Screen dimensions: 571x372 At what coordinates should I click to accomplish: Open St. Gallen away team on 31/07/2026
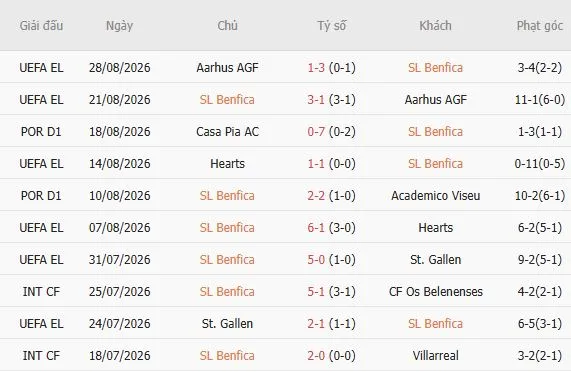click(x=436, y=260)
